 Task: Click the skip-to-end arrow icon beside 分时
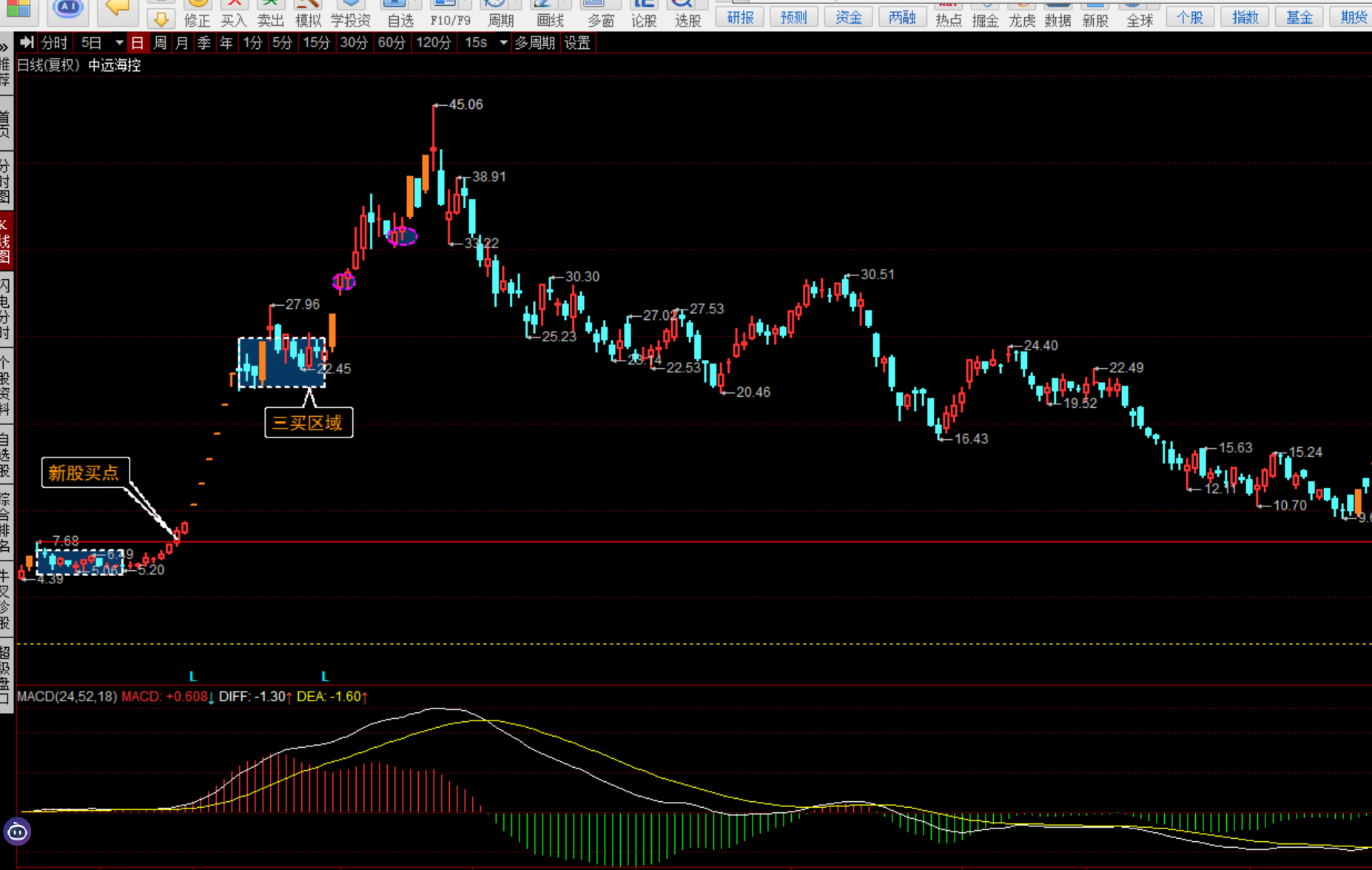[x=27, y=42]
